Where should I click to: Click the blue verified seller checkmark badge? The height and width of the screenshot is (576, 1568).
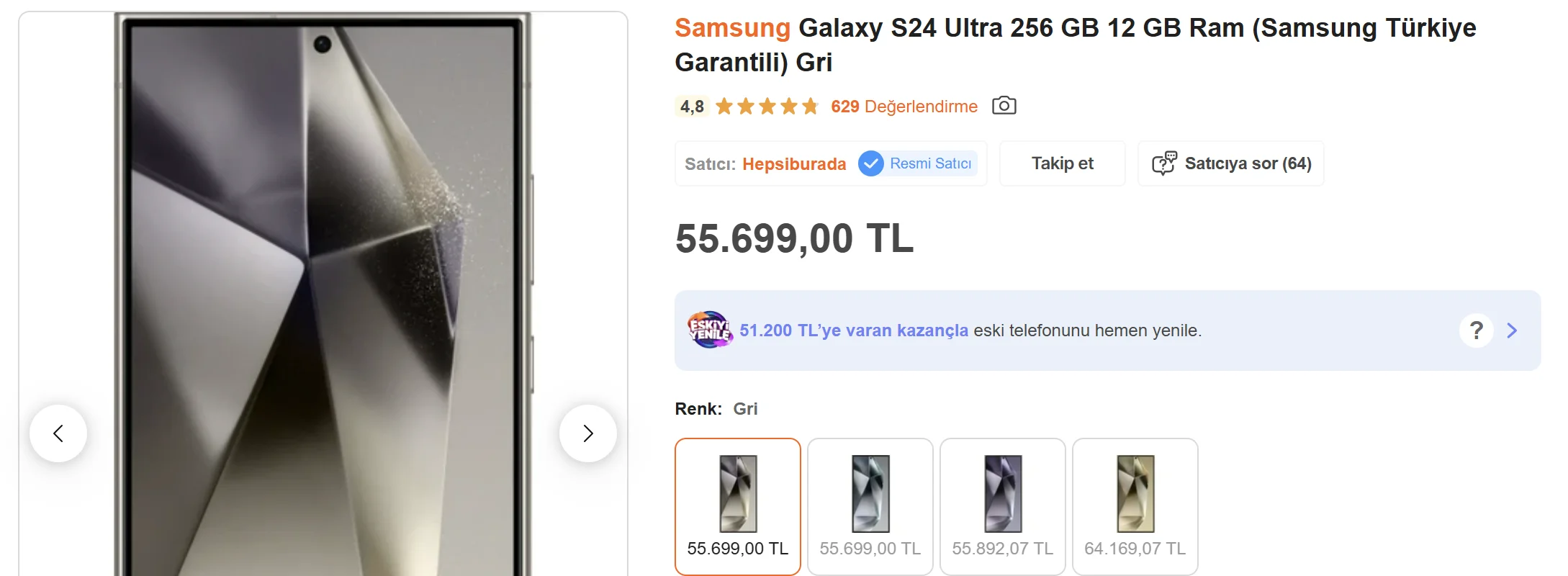(870, 163)
